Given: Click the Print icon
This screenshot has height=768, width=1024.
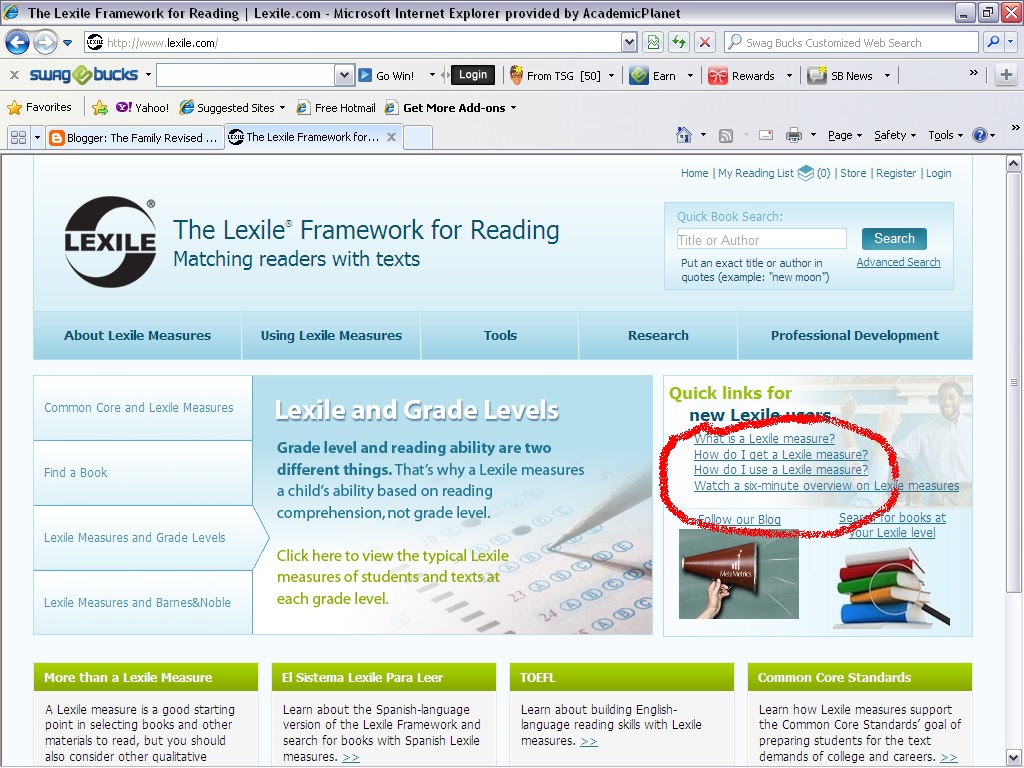Looking at the screenshot, I should 793,136.
